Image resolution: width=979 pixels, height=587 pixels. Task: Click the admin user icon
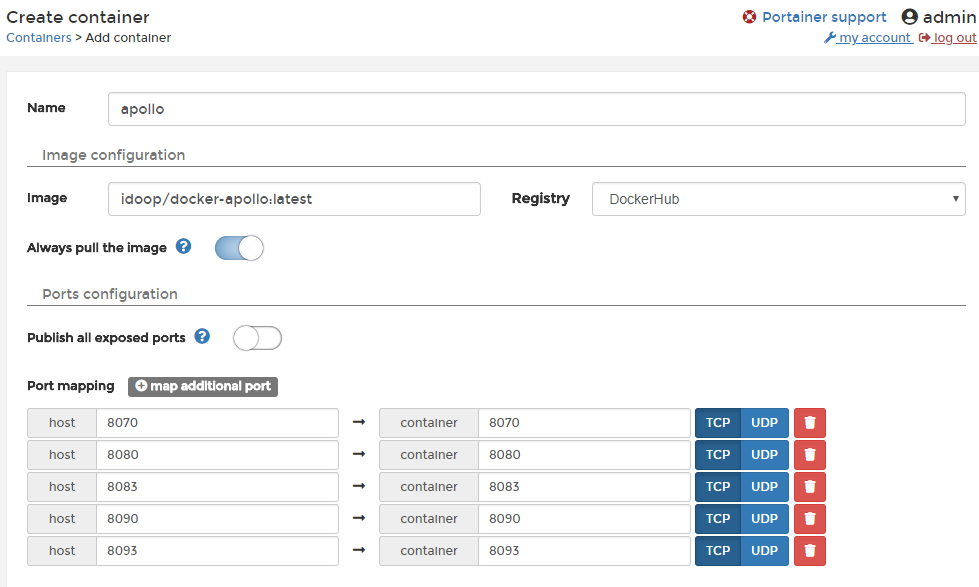pyautogui.click(x=909, y=16)
